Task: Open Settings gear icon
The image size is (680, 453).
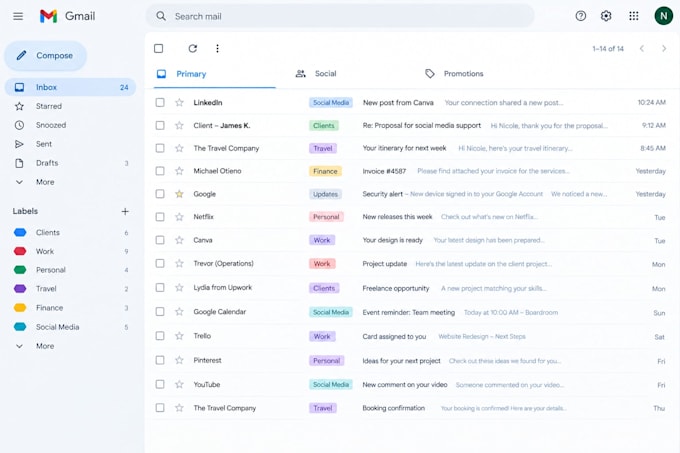Action: (x=606, y=16)
